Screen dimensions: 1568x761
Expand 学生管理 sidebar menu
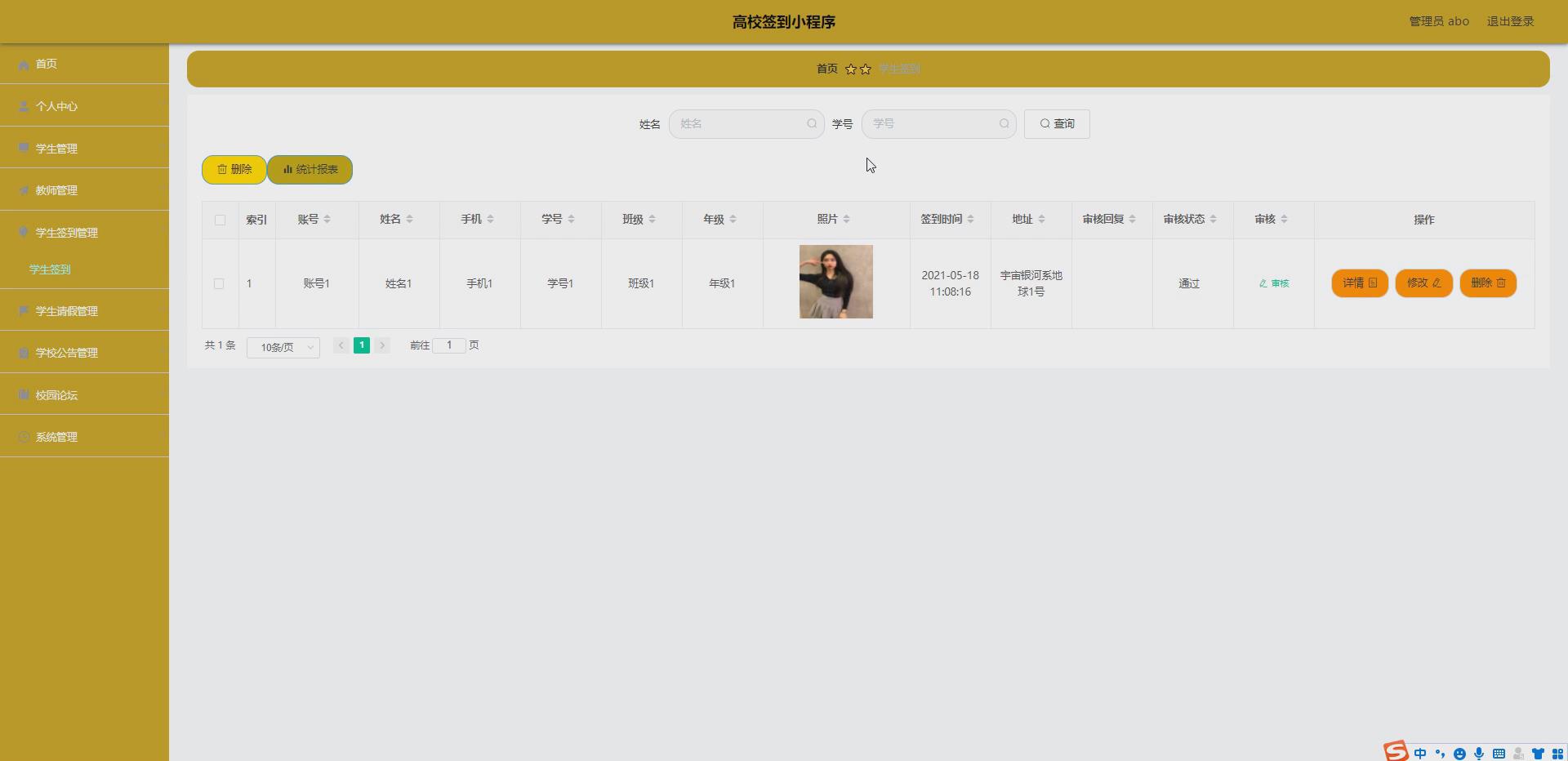pos(84,149)
